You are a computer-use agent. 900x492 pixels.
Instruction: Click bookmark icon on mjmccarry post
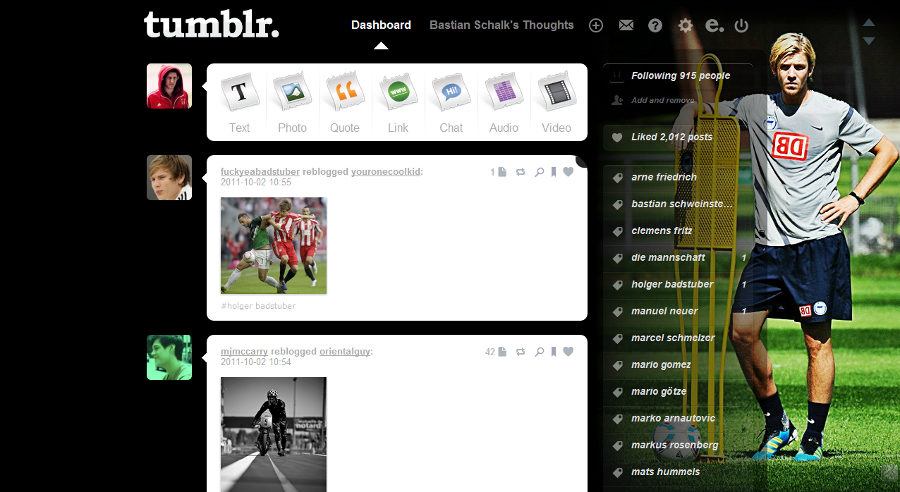click(553, 351)
